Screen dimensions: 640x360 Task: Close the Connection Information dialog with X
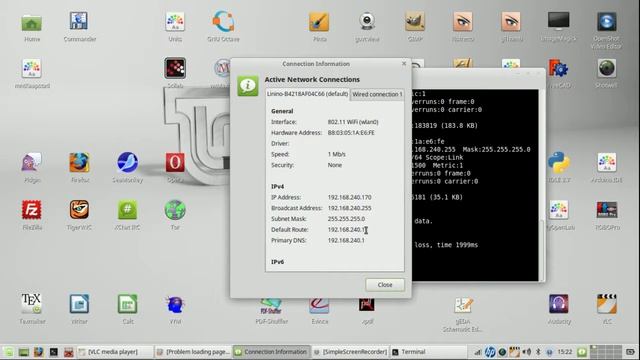point(404,64)
